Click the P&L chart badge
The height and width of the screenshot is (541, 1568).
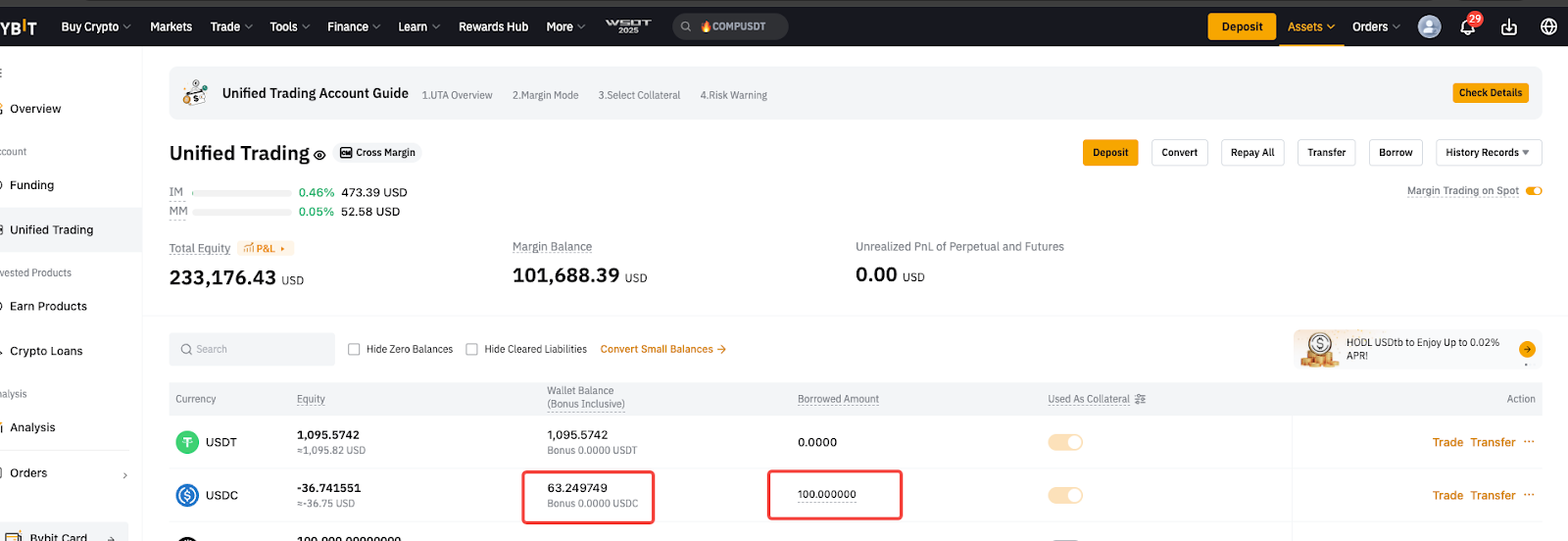pyautogui.click(x=265, y=249)
